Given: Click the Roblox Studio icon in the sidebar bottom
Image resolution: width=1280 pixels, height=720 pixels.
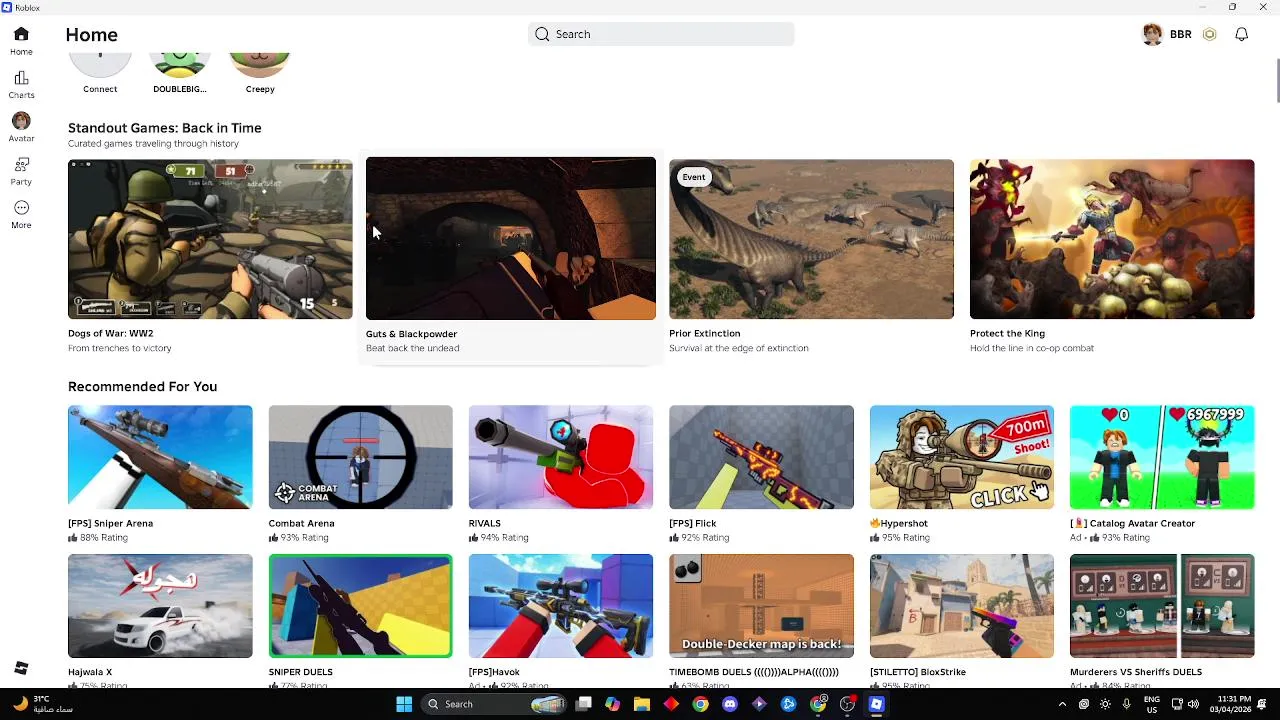Looking at the screenshot, I should pos(21,668).
